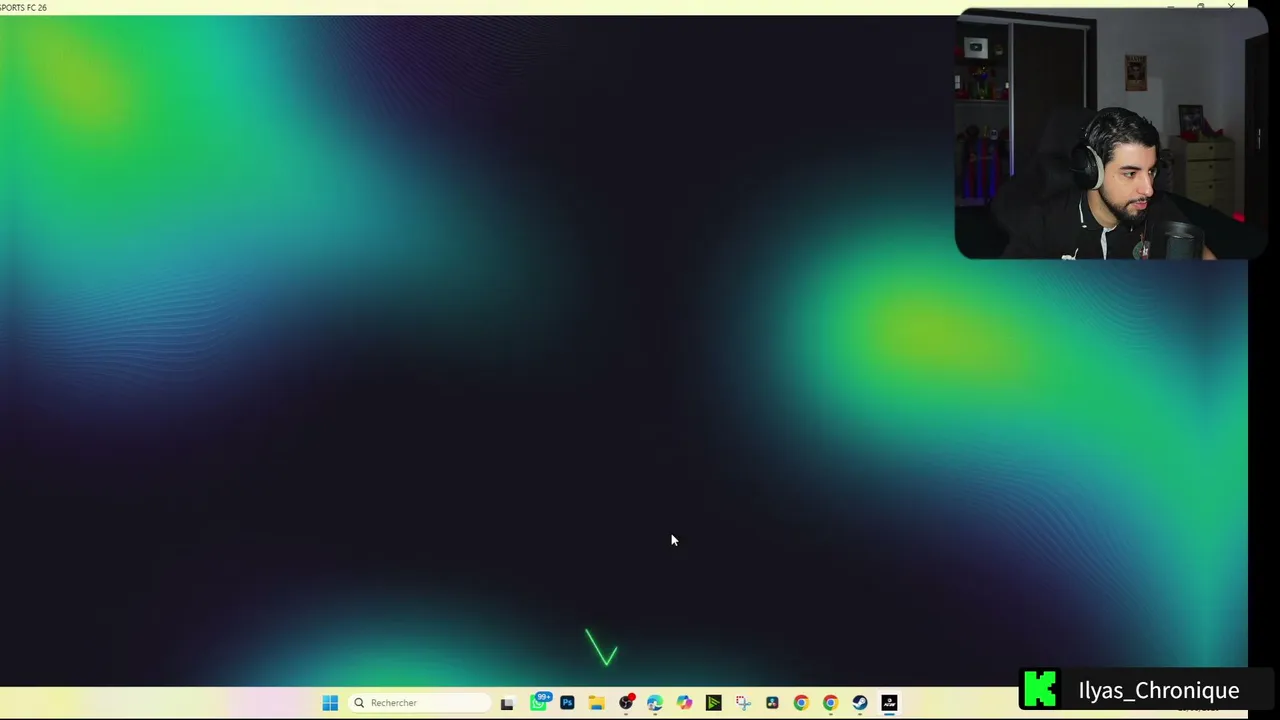Switch to OBS Studio in taskbar
The width and height of the screenshot is (1280, 720).
point(626,703)
